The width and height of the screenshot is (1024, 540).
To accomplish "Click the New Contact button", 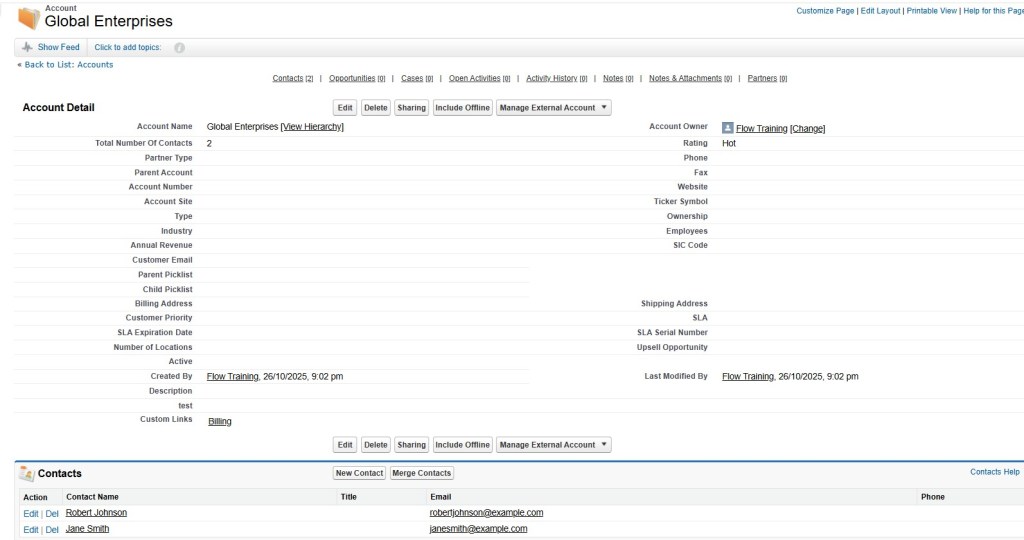I will tap(359, 473).
